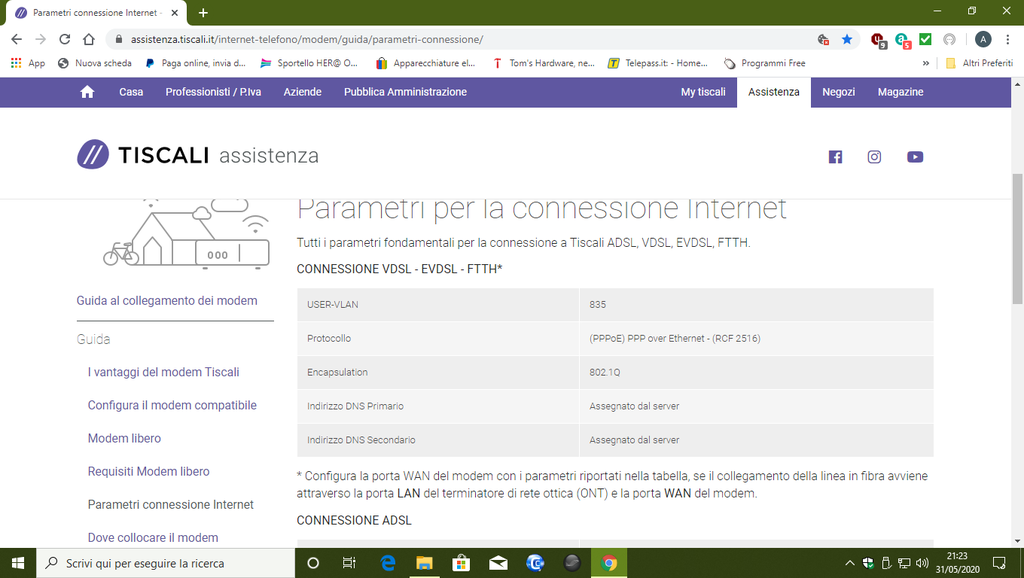The image size is (1024, 578).
Task: Close the Parametri connessione Internet tab
Action: tap(174, 12)
